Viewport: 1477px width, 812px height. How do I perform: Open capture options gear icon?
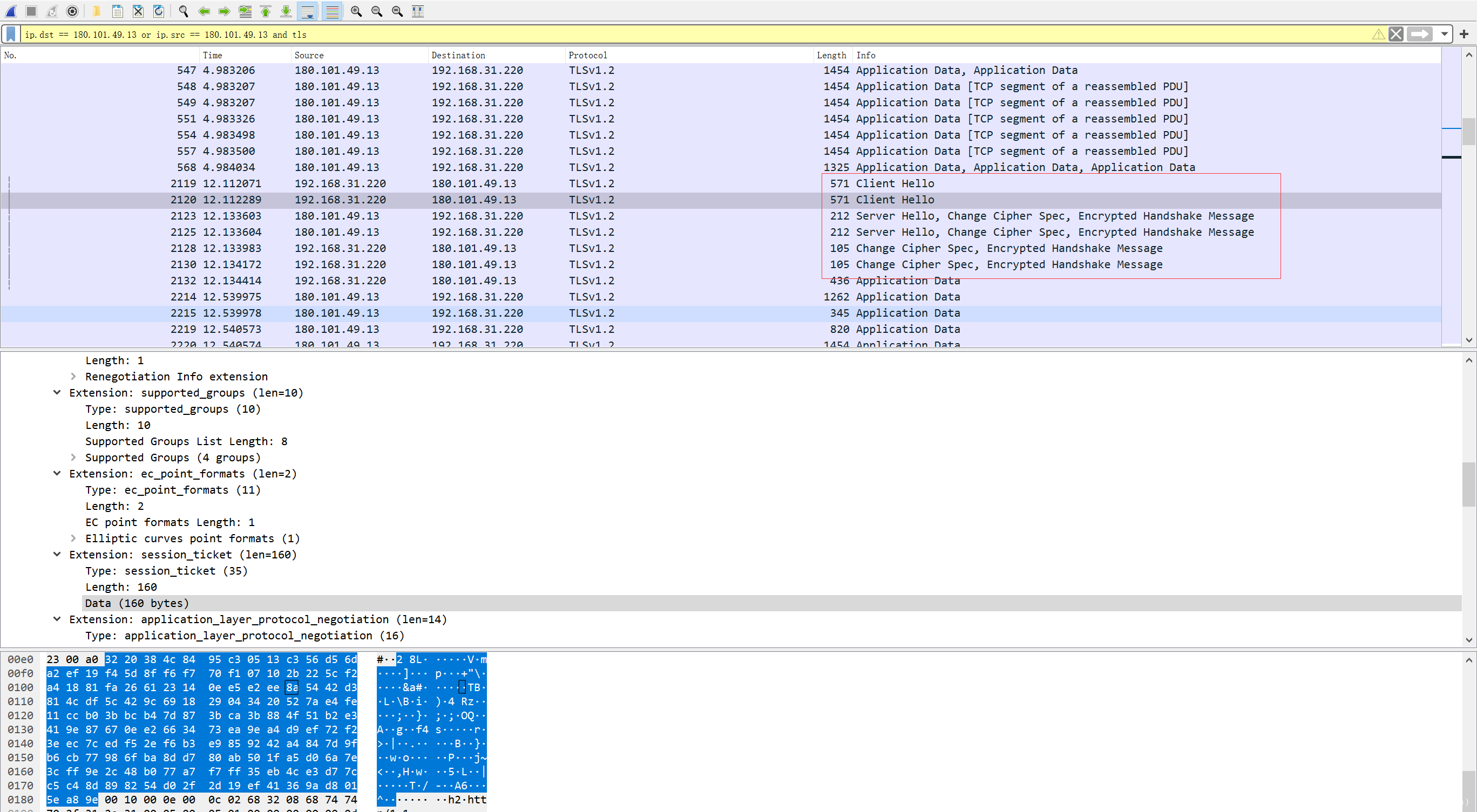pyautogui.click(x=72, y=11)
